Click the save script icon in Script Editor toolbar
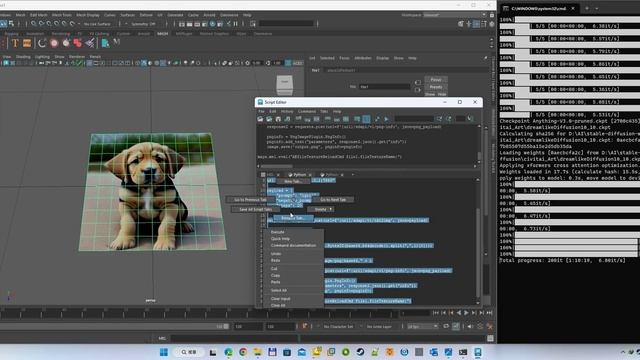 [278, 119]
